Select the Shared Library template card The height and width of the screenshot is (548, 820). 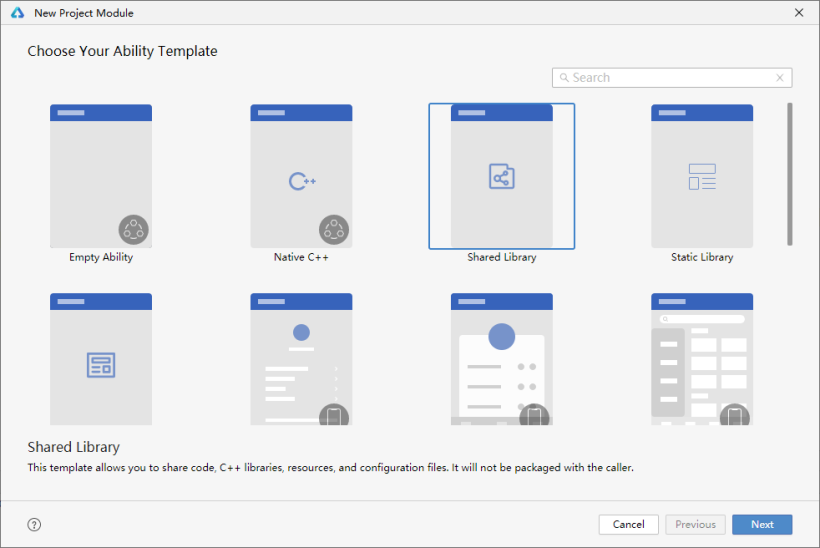point(502,176)
